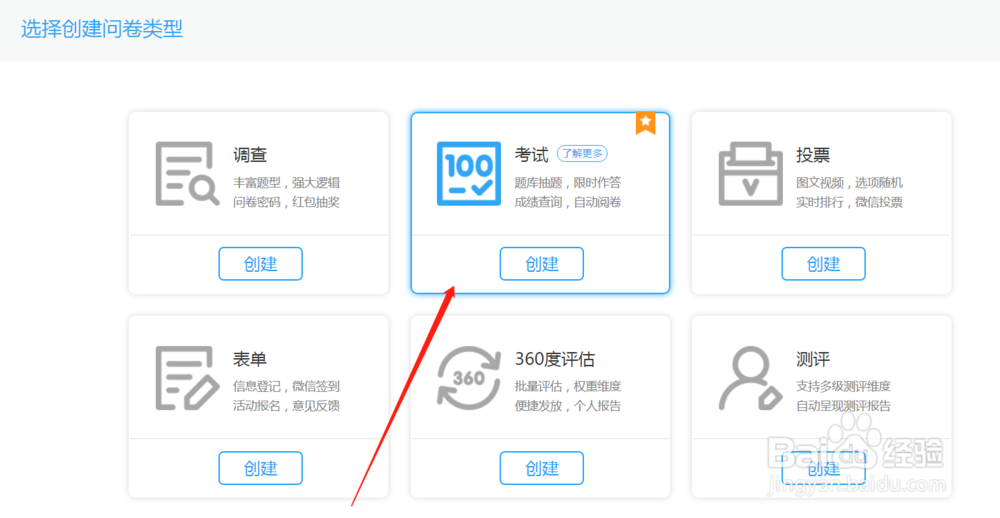Click the text 自动呈现测评报告

point(844,406)
